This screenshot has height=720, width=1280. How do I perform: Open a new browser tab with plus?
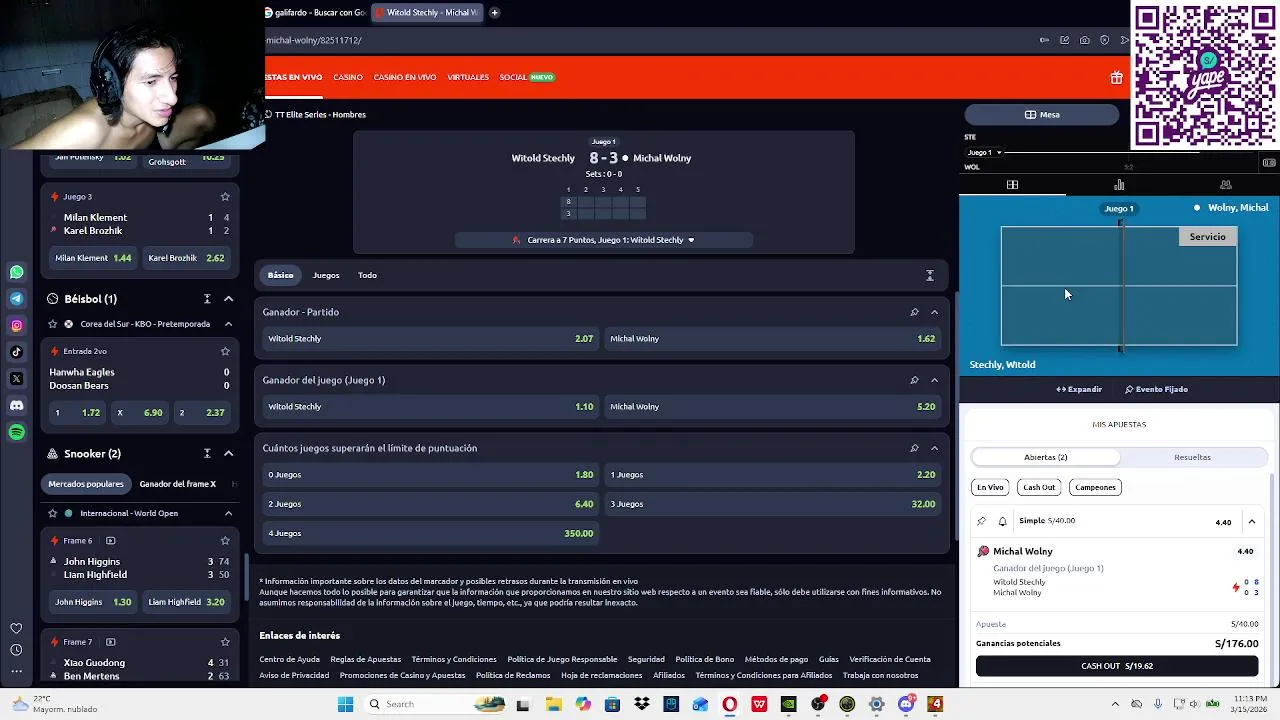pyautogui.click(x=494, y=13)
